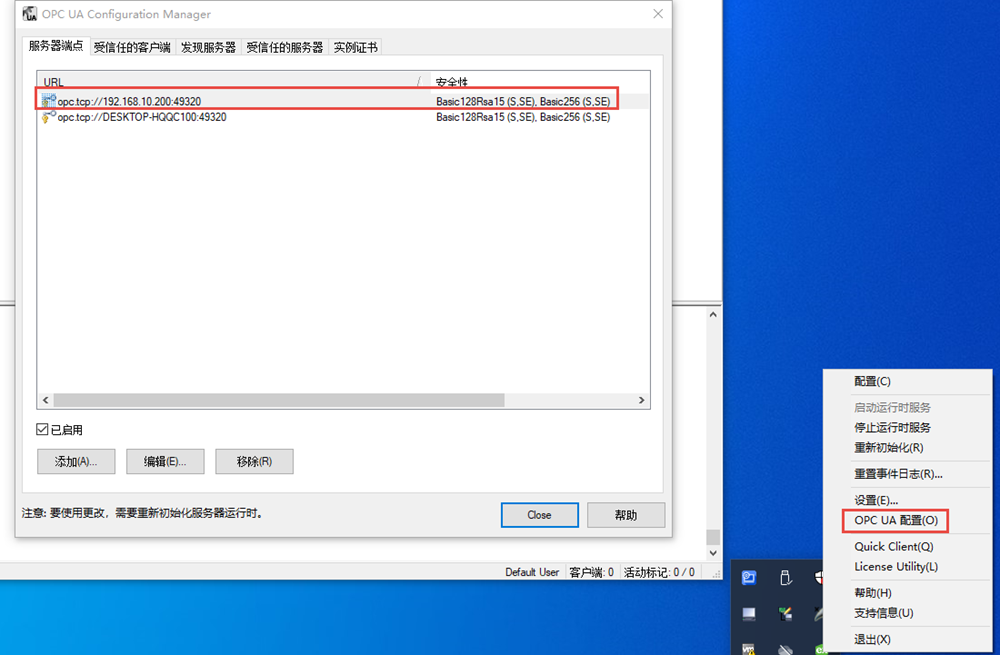Select the 实例证书 tab
Screen dimensions: 1000x655
pos(355,47)
